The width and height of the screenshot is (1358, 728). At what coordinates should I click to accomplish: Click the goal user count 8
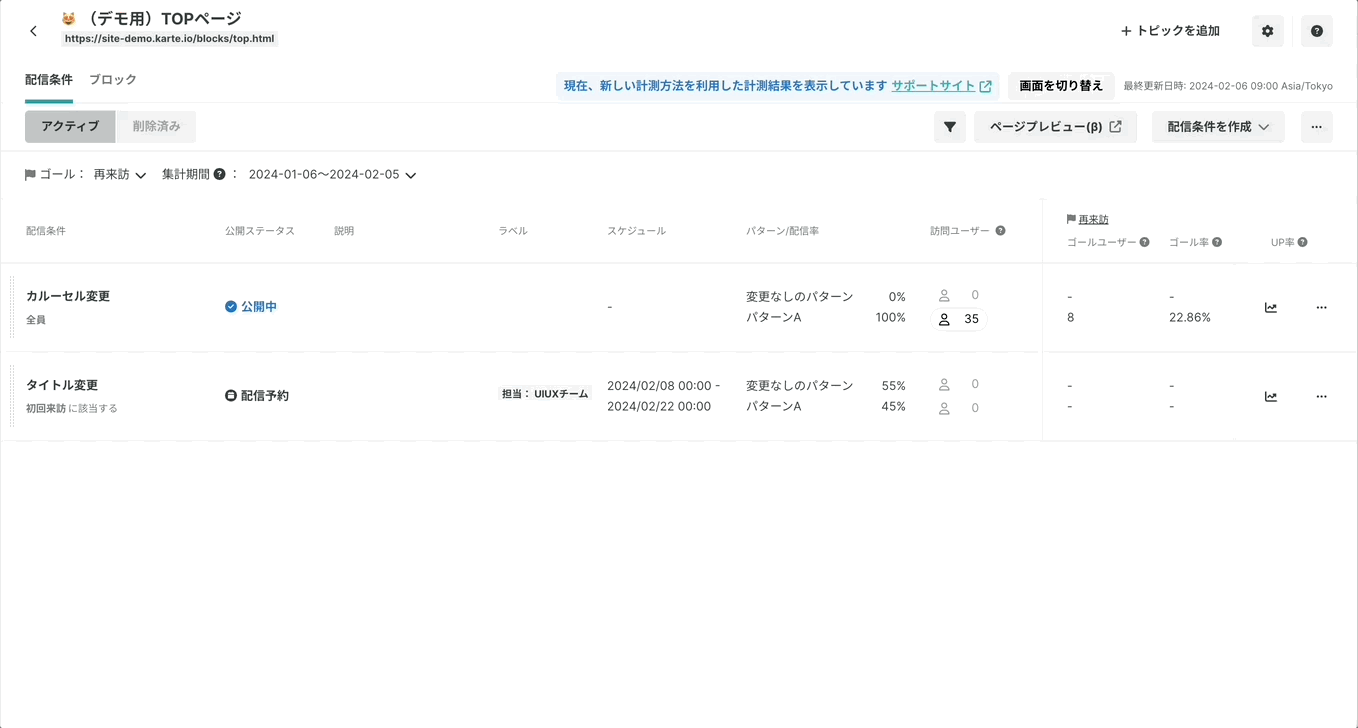click(1071, 318)
